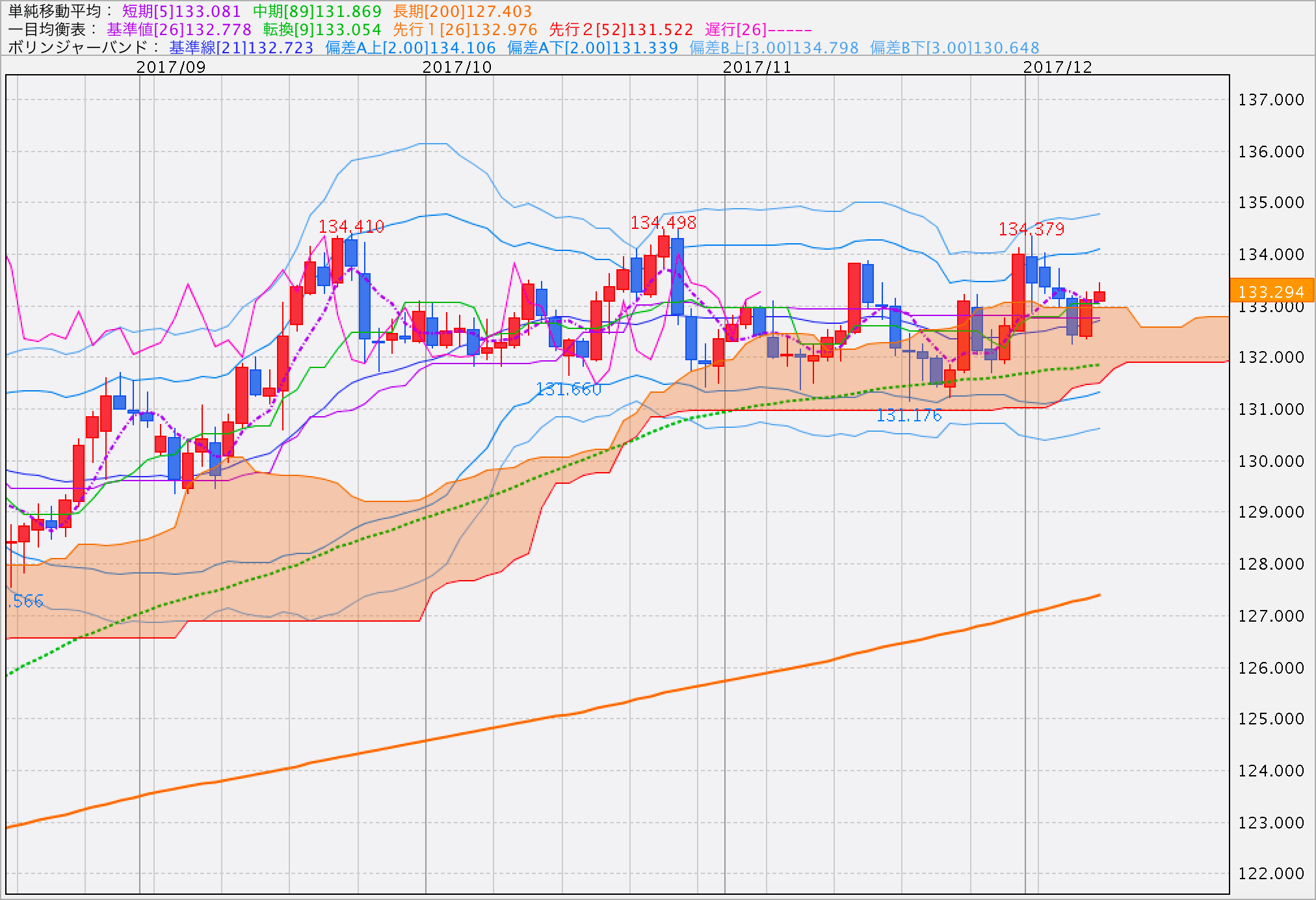Viewport: 1316px width, 900px height.
Task: Click the 偏差B下[3.00]130.648 legend entry
Action: 954,47
